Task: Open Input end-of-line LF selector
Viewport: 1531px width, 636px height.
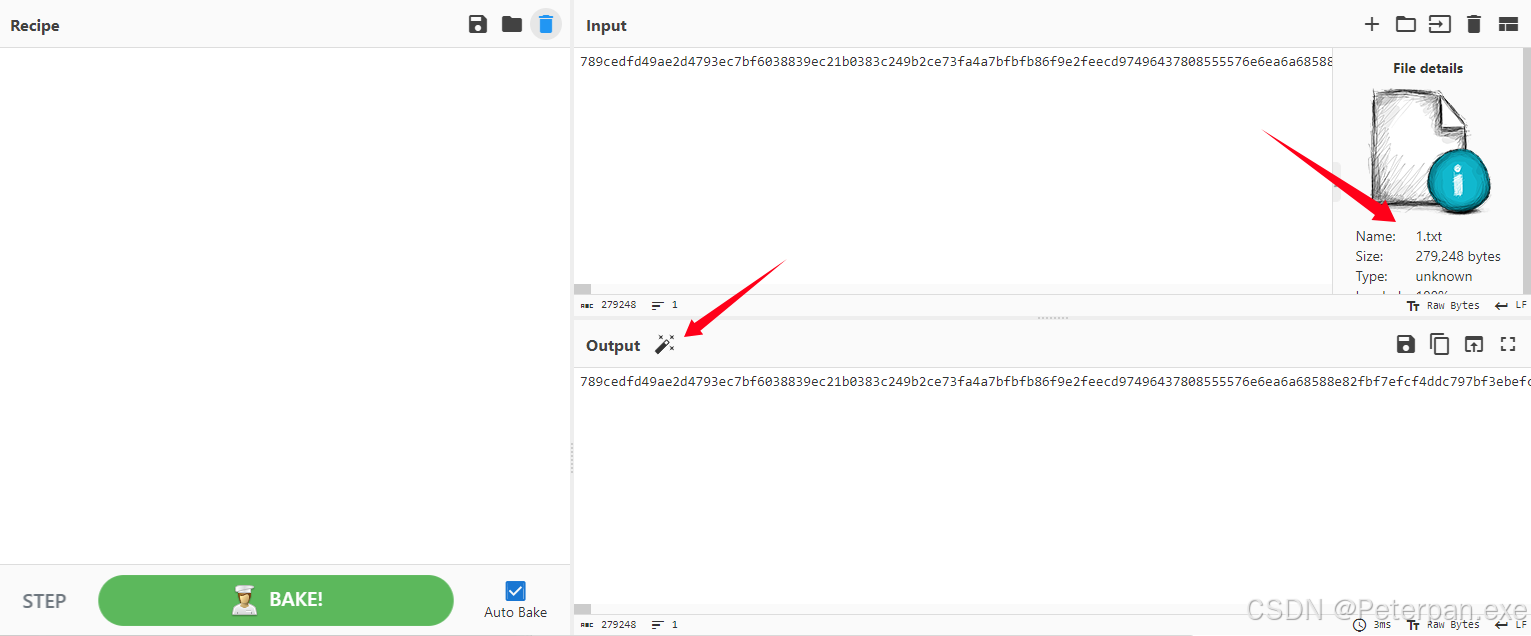Action: pyautogui.click(x=1511, y=306)
